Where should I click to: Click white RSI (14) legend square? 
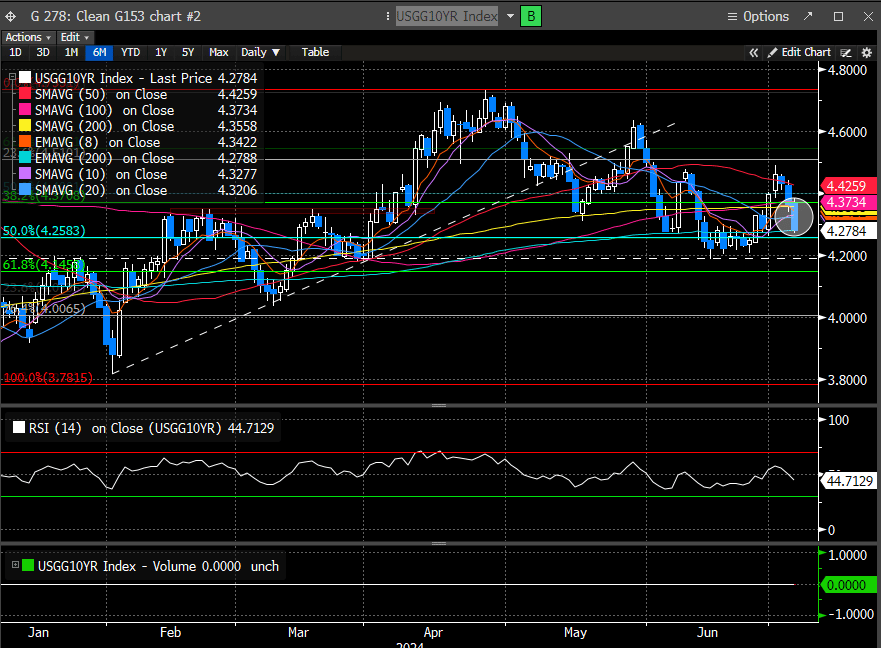pyautogui.click(x=19, y=428)
